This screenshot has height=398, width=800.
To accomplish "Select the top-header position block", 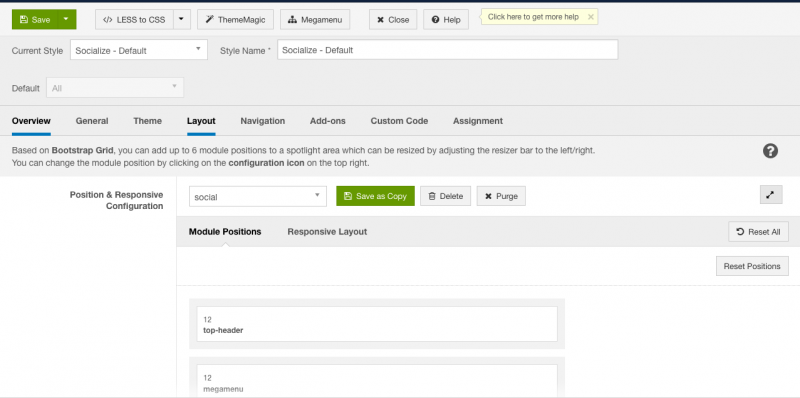I will [377, 324].
